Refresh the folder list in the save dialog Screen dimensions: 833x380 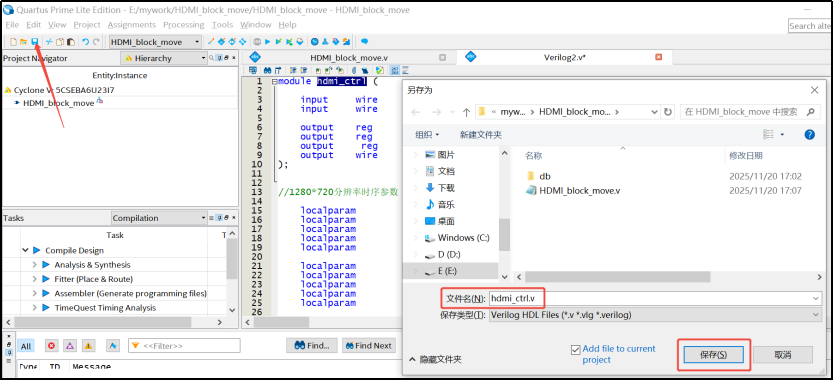(x=668, y=112)
